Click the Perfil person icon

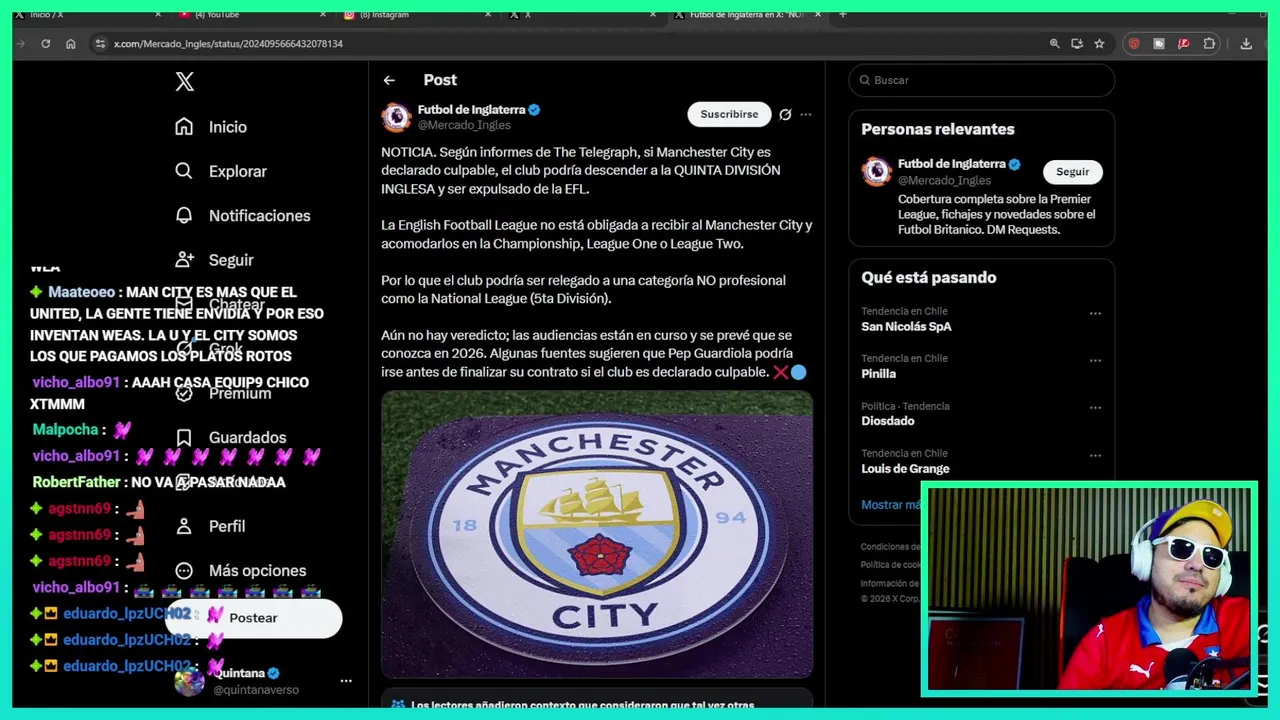click(184, 526)
